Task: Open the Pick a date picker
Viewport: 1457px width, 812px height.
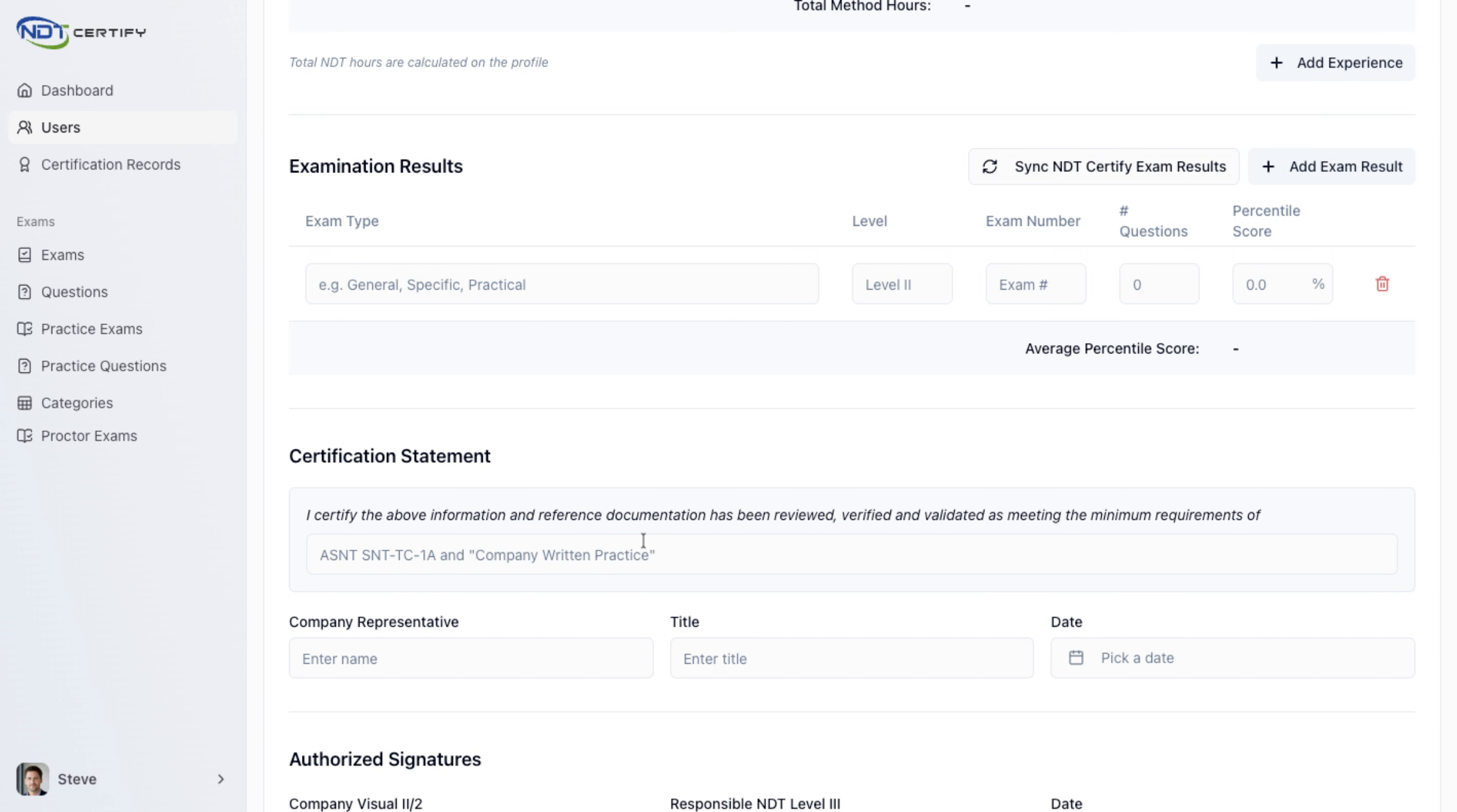Action: [1232, 658]
